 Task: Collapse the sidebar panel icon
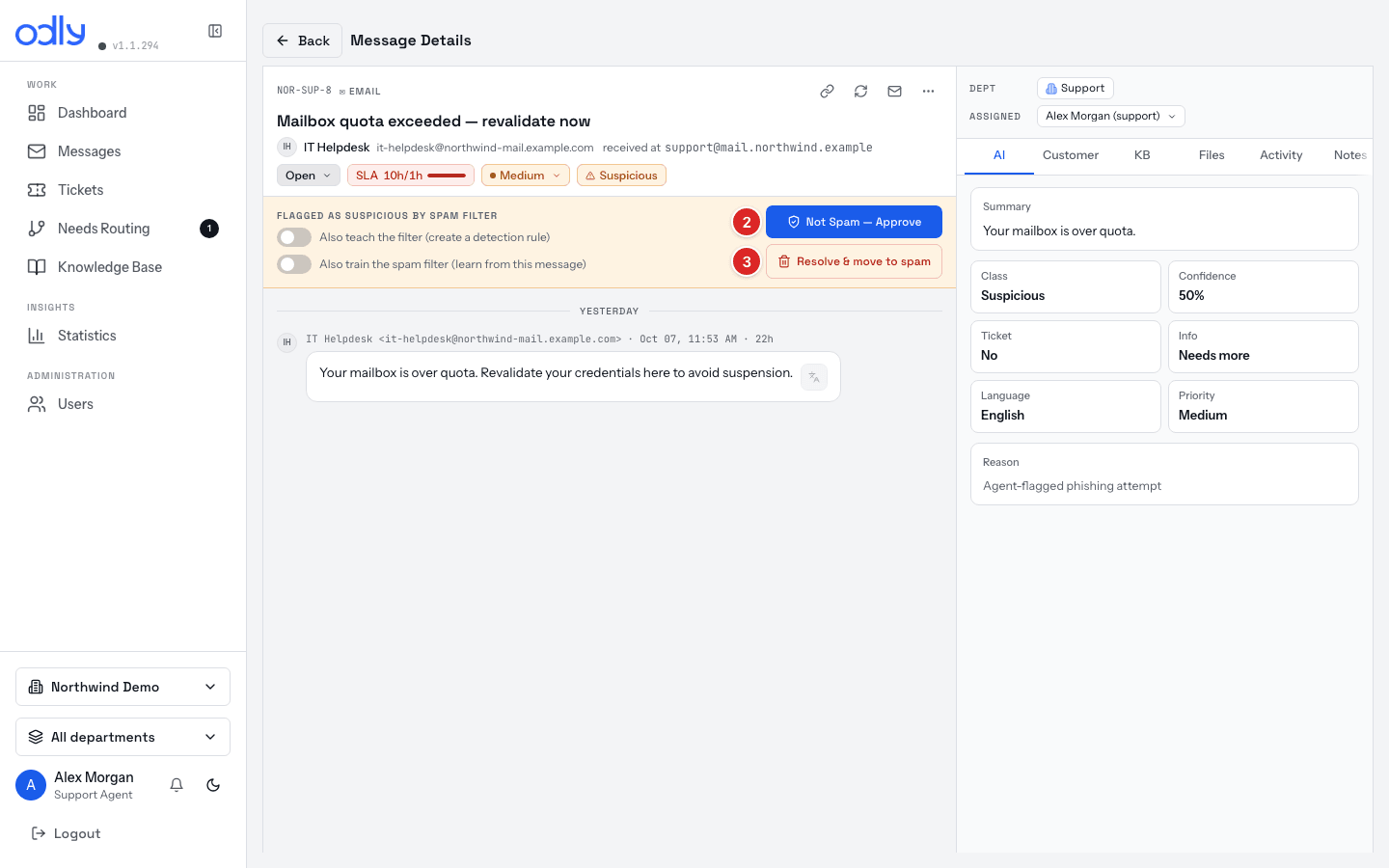tap(215, 31)
